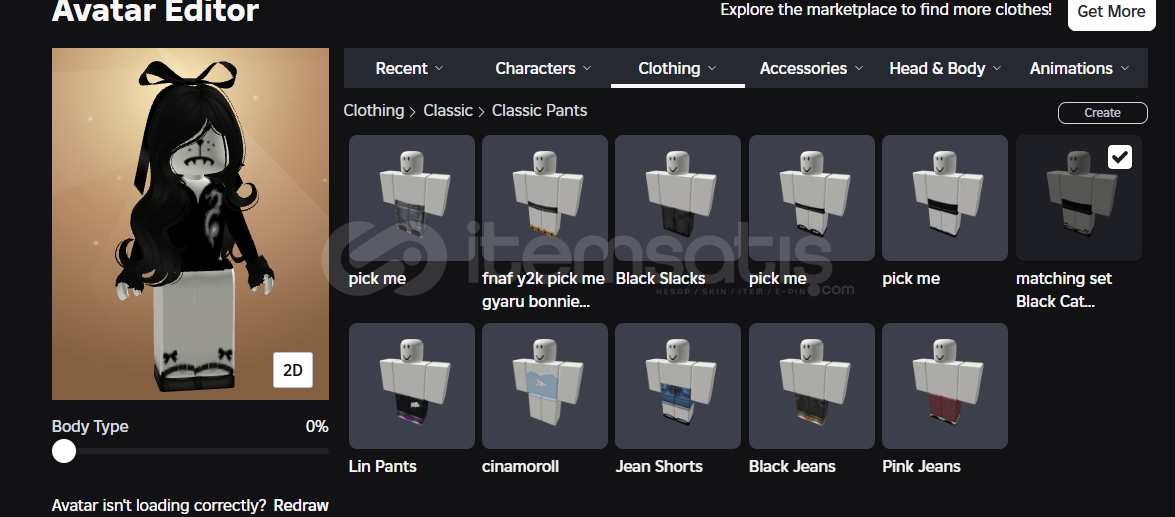Click the Avatar Editor heading
The width and height of the screenshot is (1175, 517).
pos(155,11)
